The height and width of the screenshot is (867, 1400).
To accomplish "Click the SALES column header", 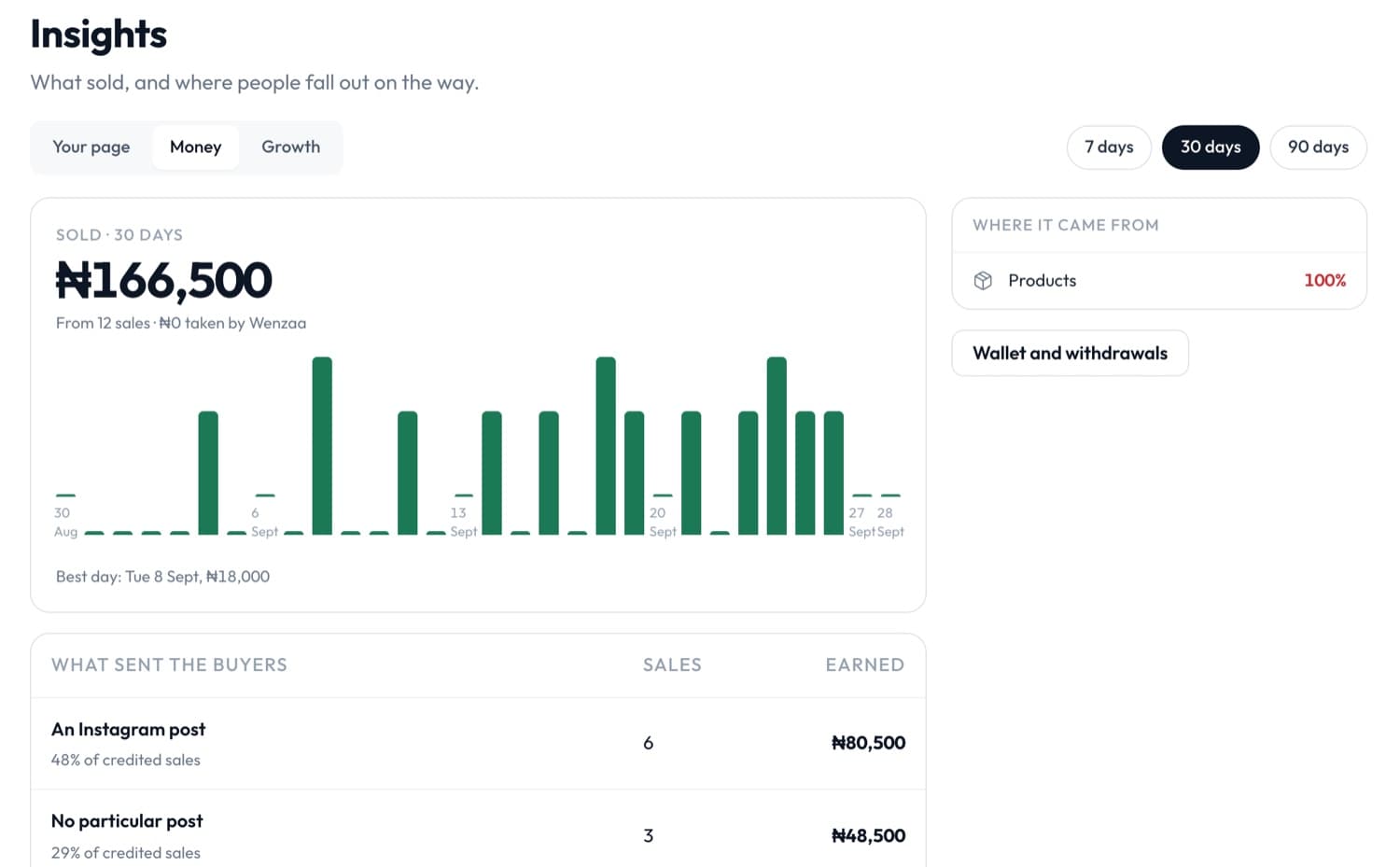I will 672,665.
